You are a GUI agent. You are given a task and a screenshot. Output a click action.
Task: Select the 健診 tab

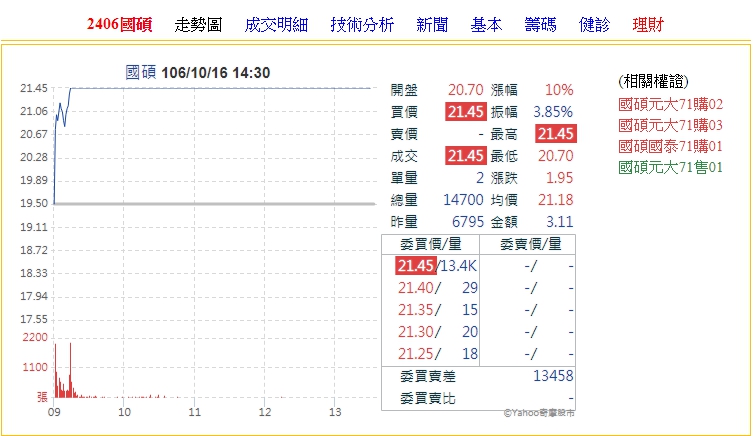[x=594, y=24]
